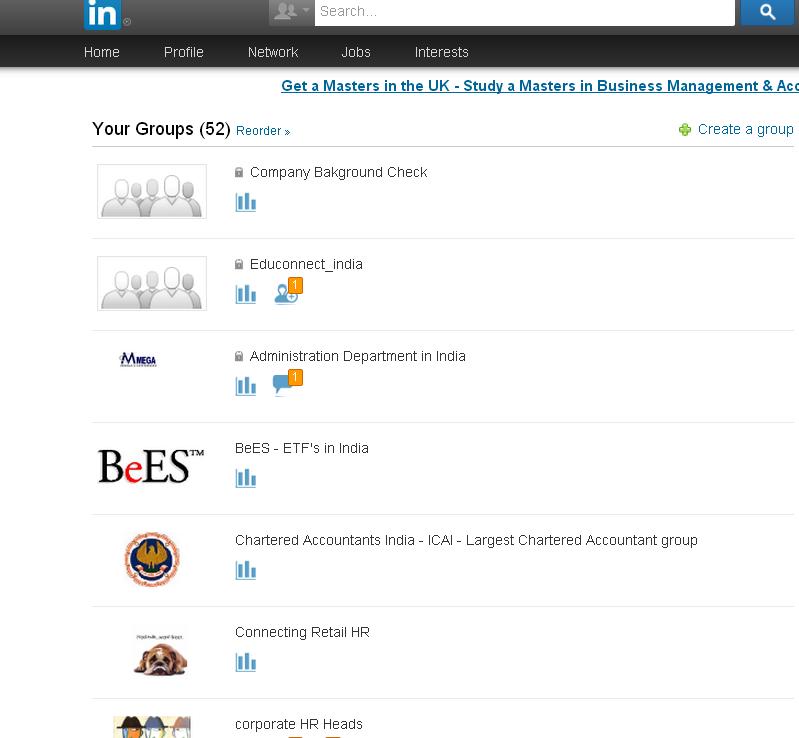Open the Jobs menu

pyautogui.click(x=356, y=52)
